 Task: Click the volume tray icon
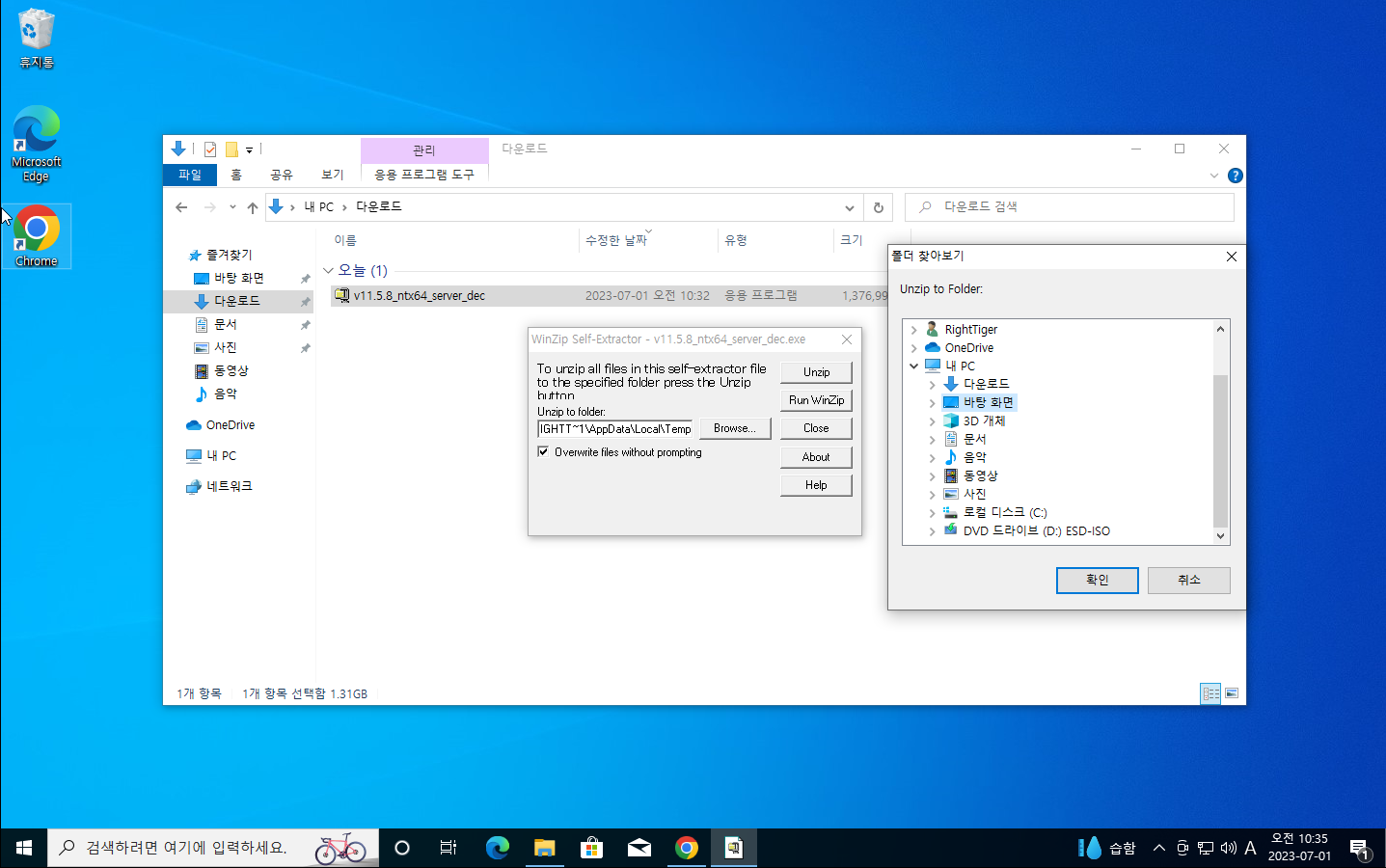coord(1228,848)
